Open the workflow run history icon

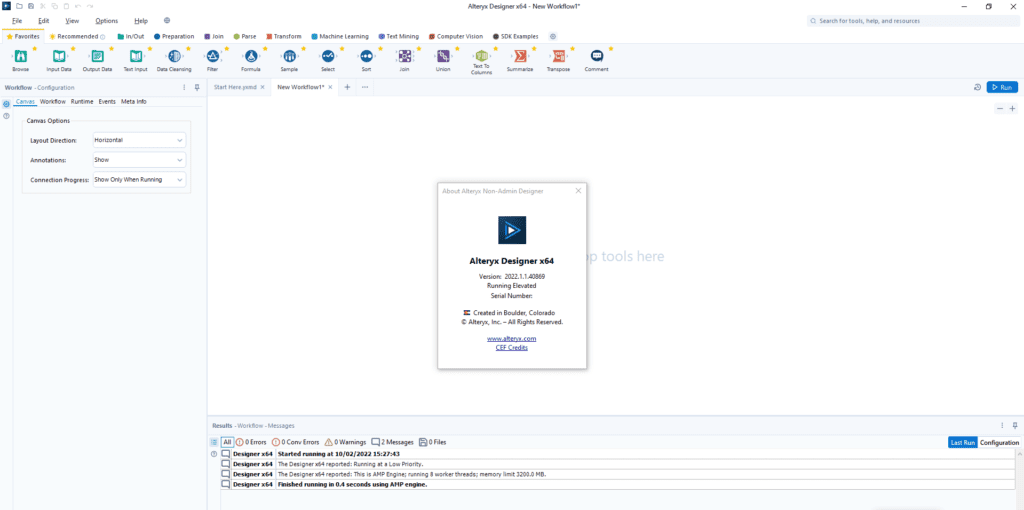pyautogui.click(x=977, y=87)
